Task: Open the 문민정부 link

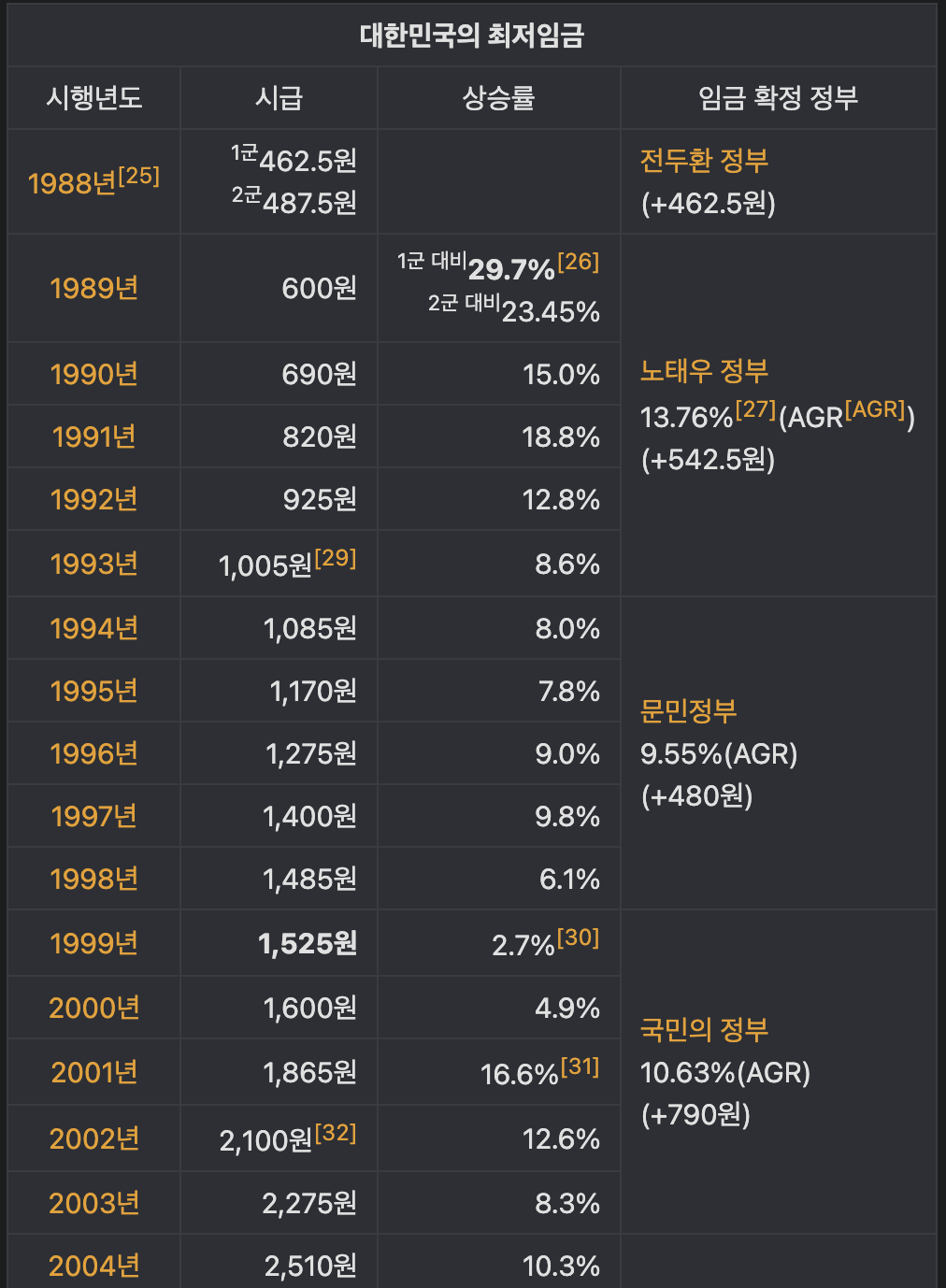Action: (x=689, y=710)
